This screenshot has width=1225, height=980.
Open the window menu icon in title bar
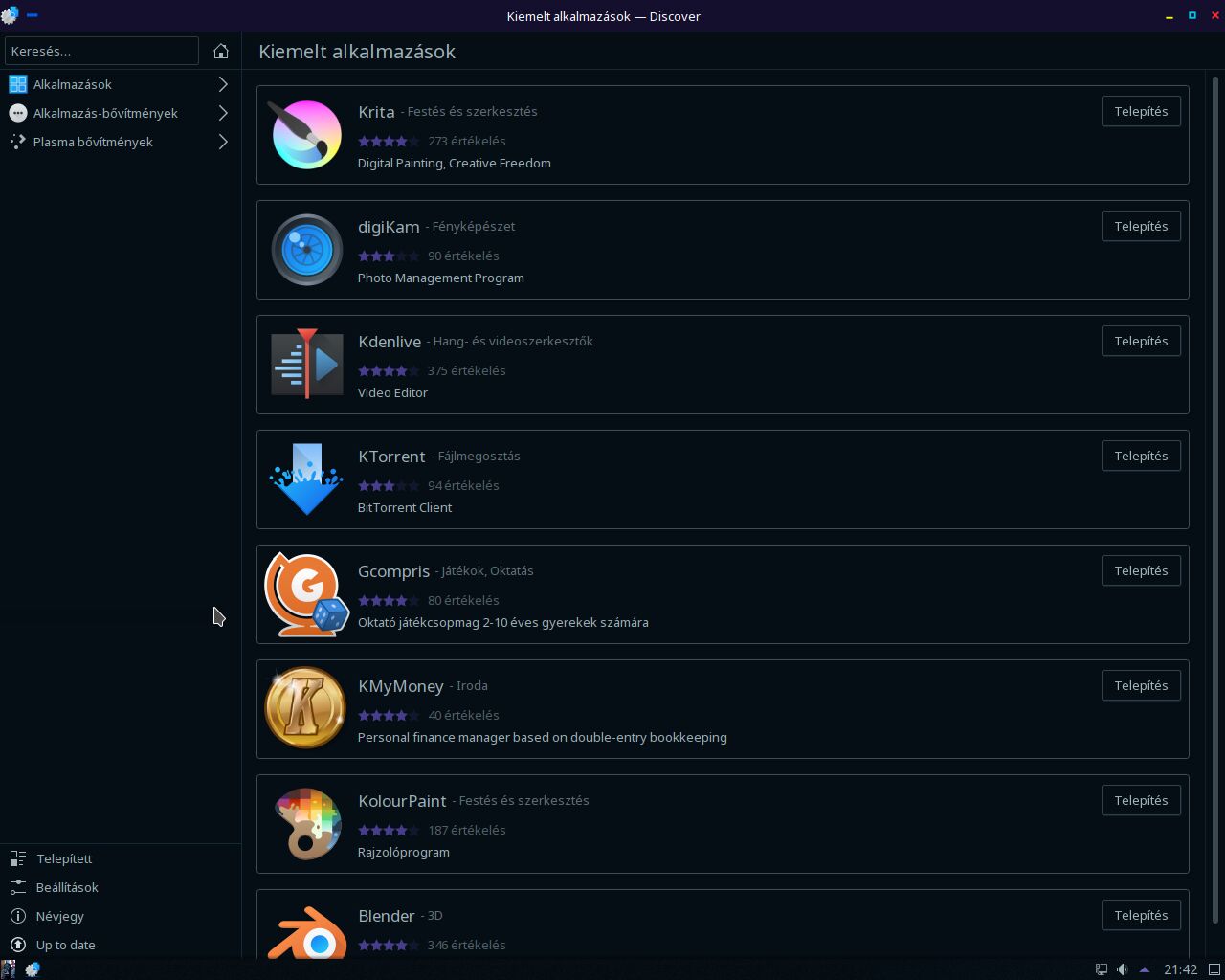(x=10, y=15)
